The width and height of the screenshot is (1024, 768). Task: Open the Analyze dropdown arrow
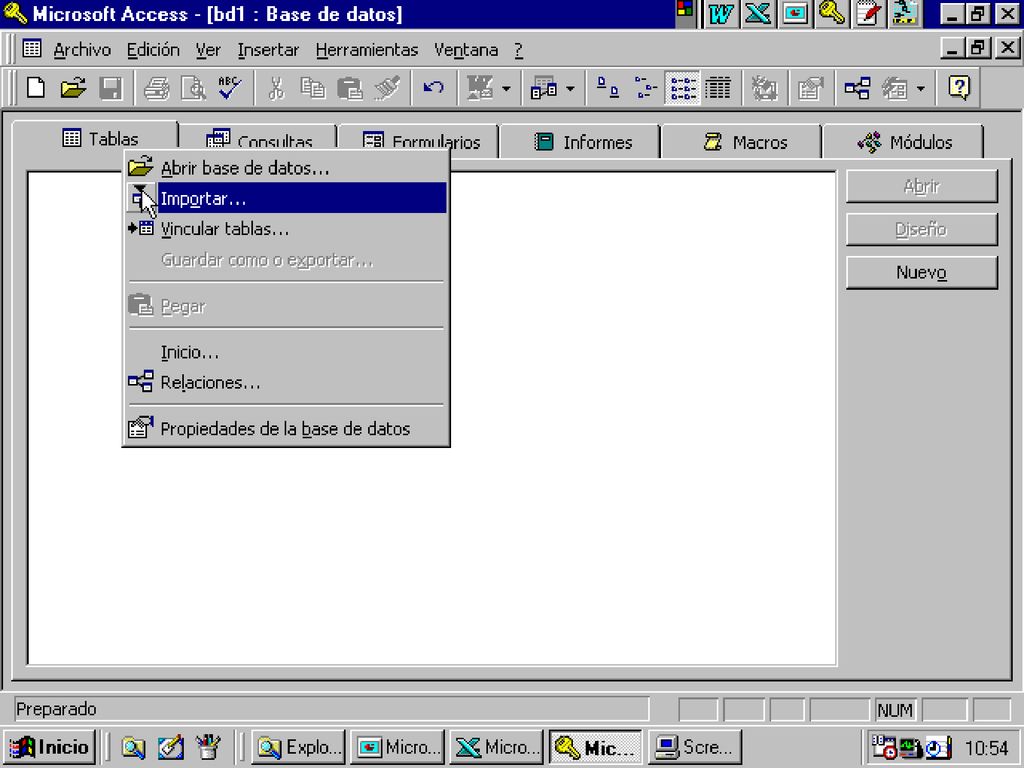click(570, 88)
